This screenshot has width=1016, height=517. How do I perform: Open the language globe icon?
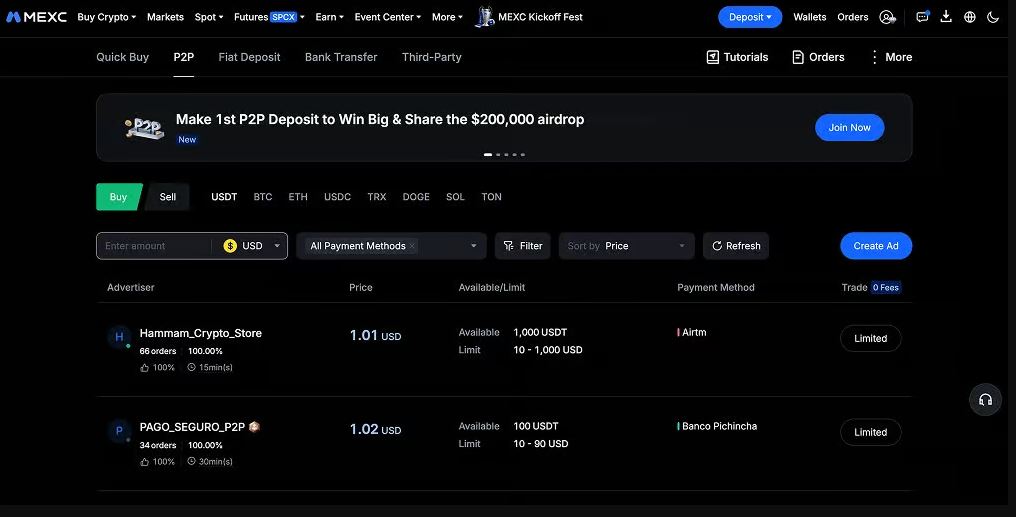click(969, 17)
